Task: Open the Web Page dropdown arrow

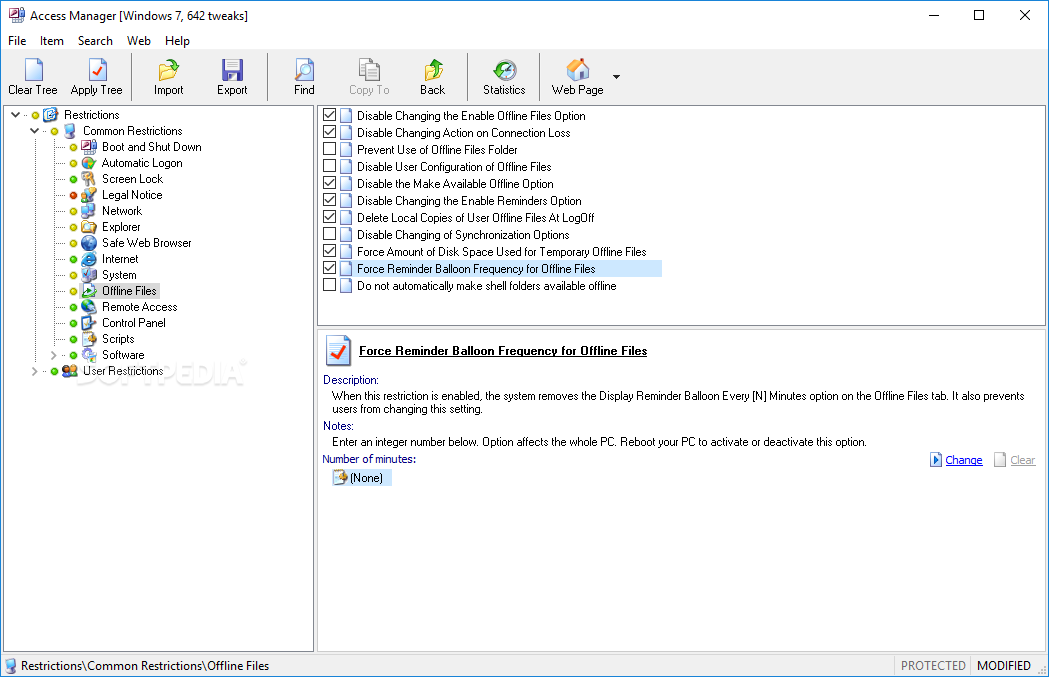Action: (616, 76)
